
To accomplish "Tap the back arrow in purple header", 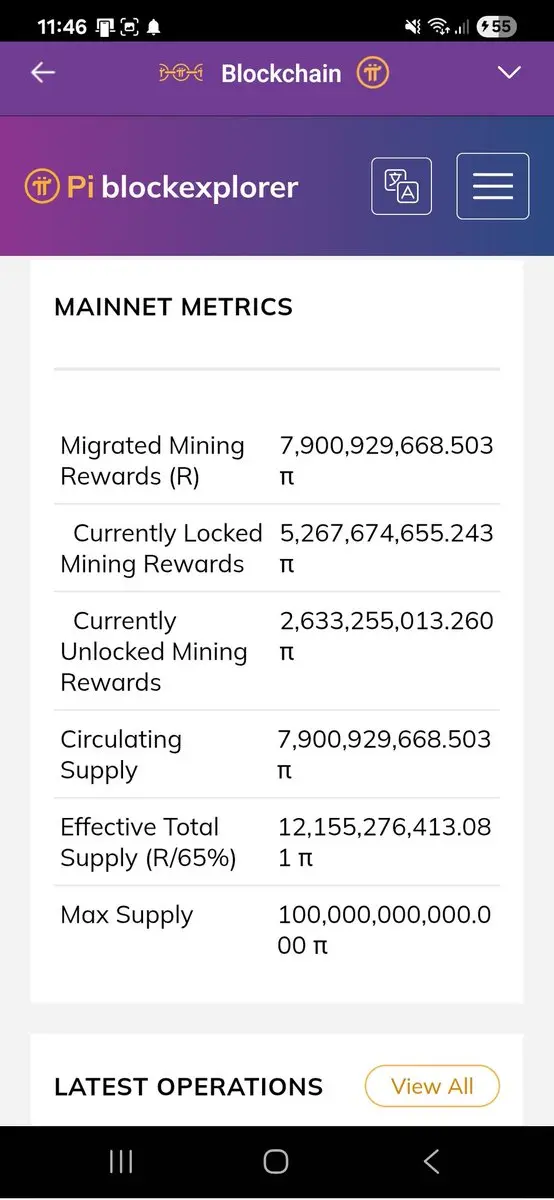I will coord(42,73).
